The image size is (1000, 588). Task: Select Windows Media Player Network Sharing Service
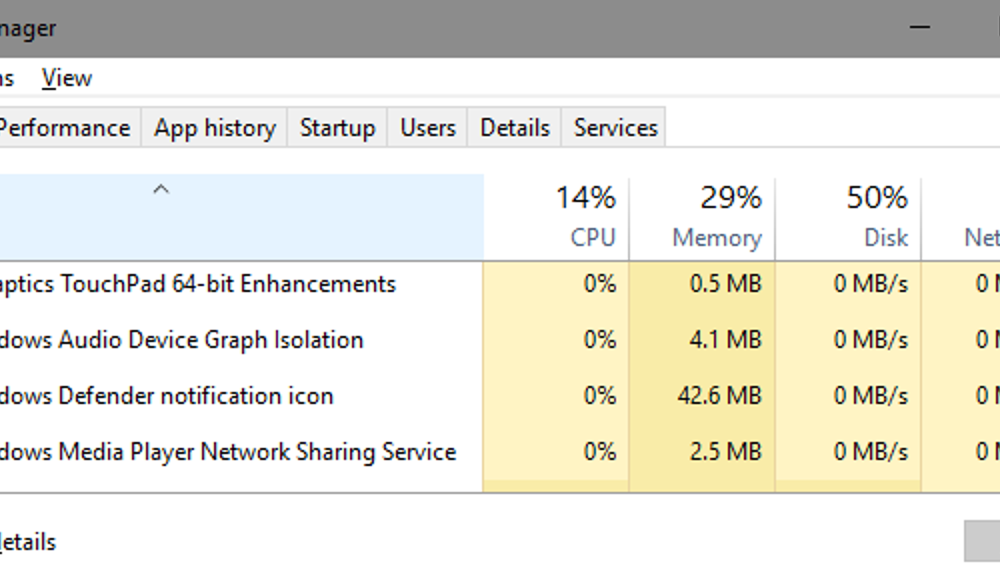[x=228, y=451]
